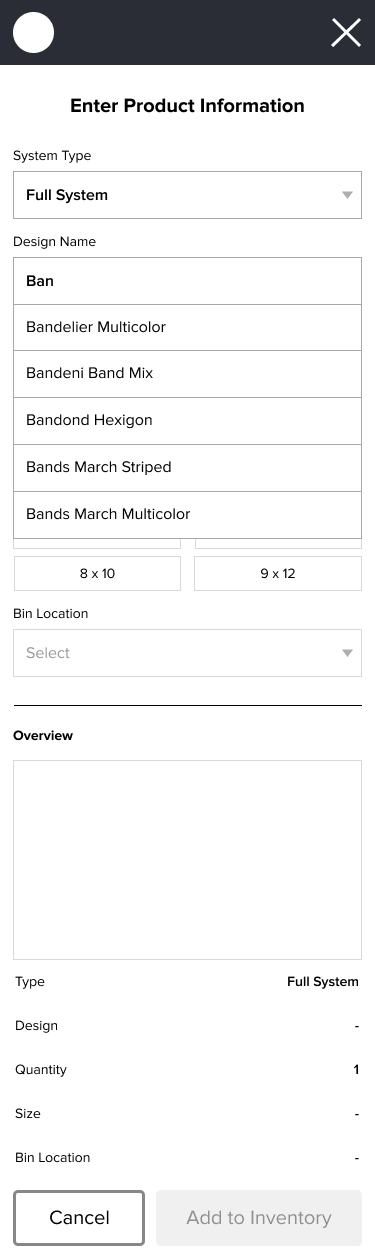
Task: Expand the System Type dropdown arrow
Action: coord(347,195)
